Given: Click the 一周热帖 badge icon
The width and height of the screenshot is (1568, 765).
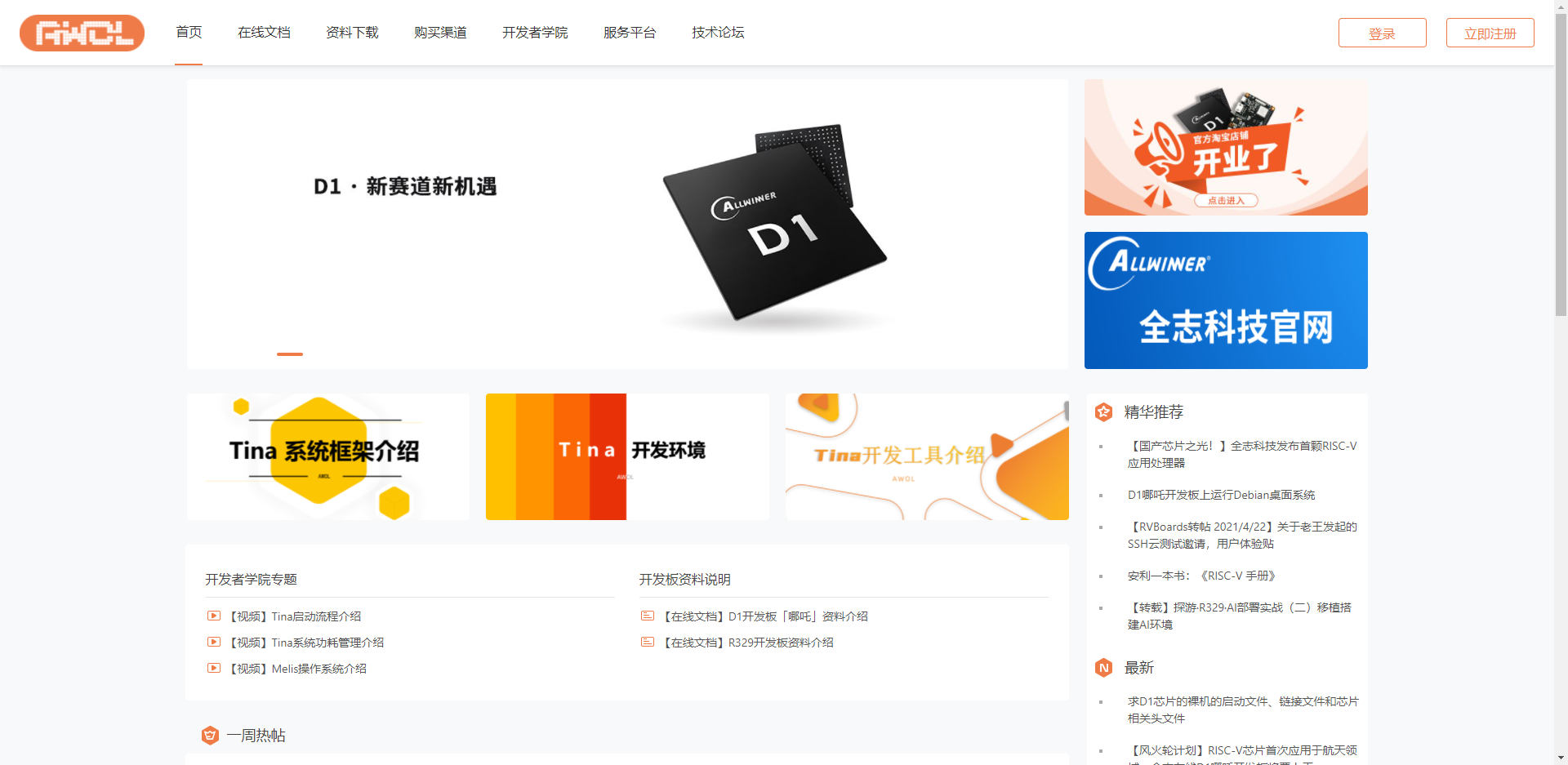Looking at the screenshot, I should coord(210,736).
